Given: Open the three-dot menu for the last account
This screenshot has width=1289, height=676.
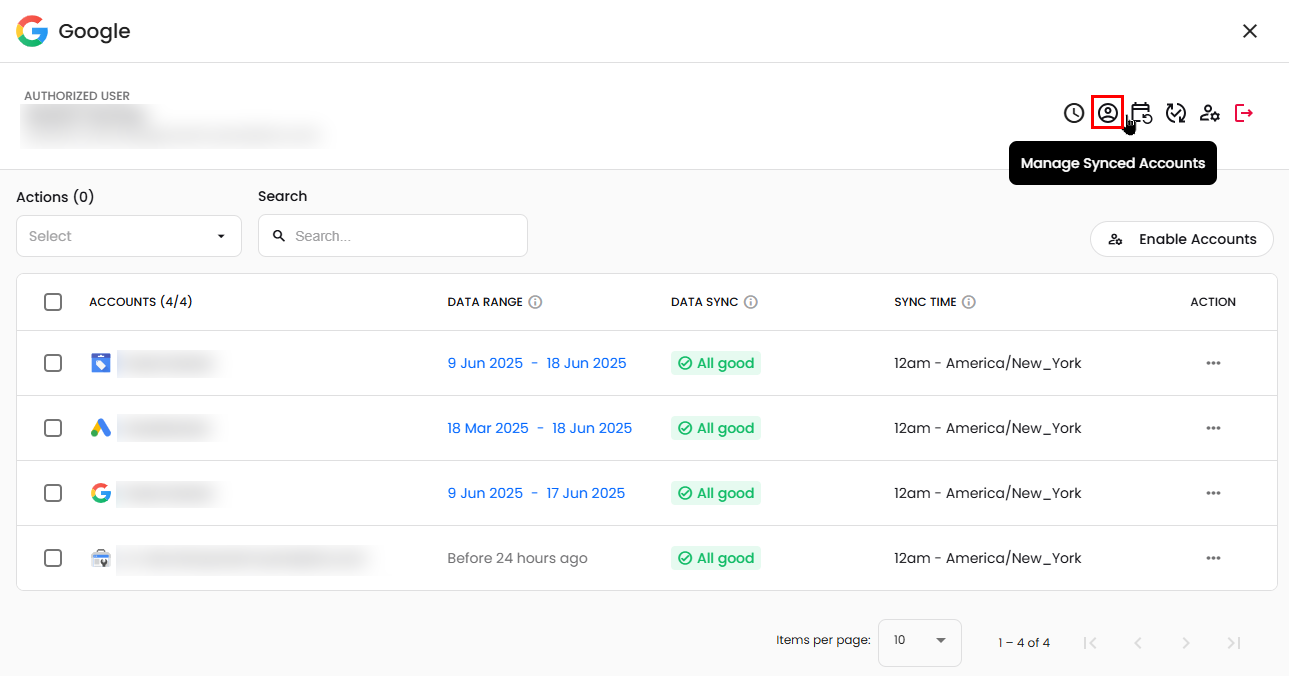Looking at the screenshot, I should click(x=1213, y=558).
